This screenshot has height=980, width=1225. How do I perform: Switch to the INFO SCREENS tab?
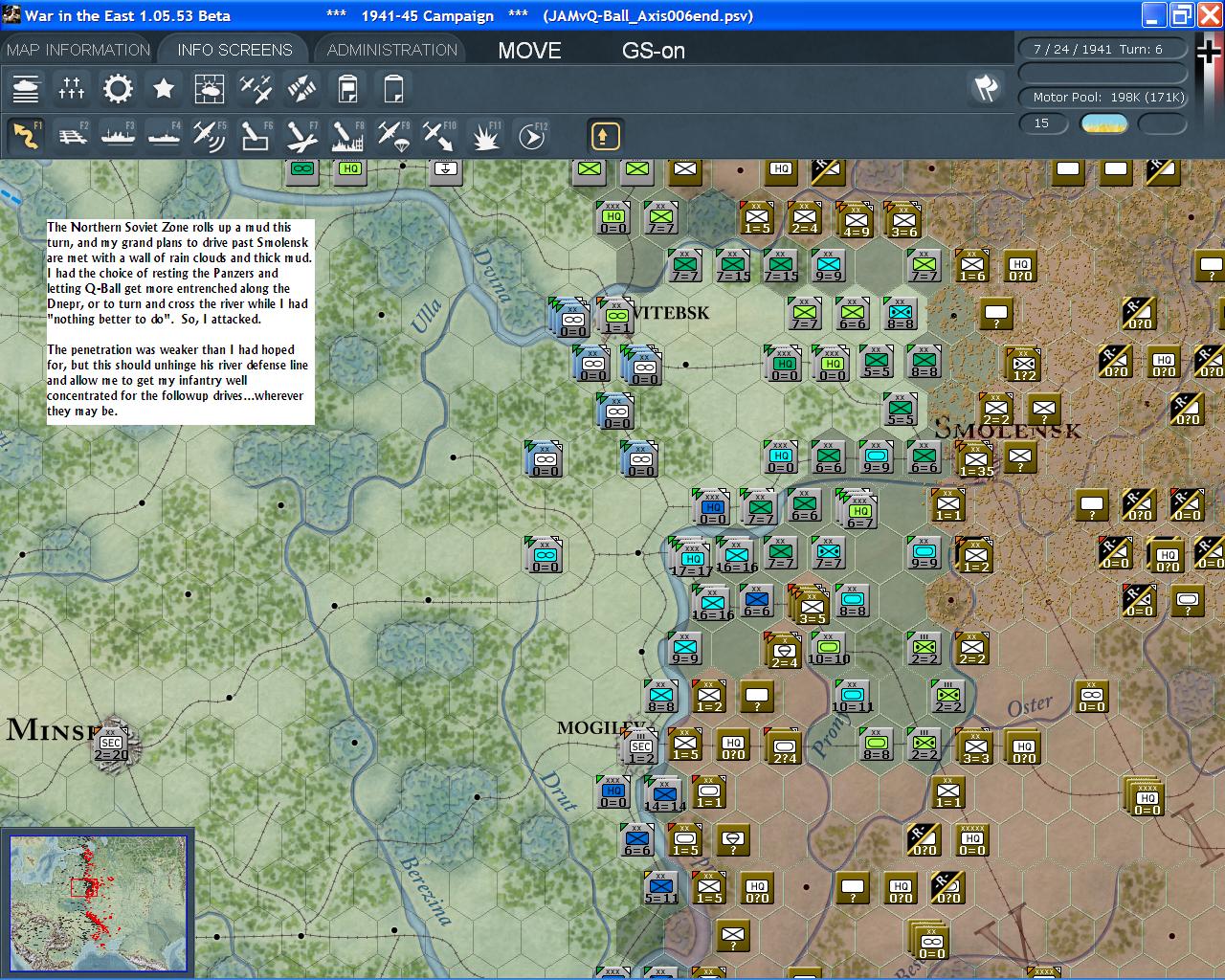point(234,50)
